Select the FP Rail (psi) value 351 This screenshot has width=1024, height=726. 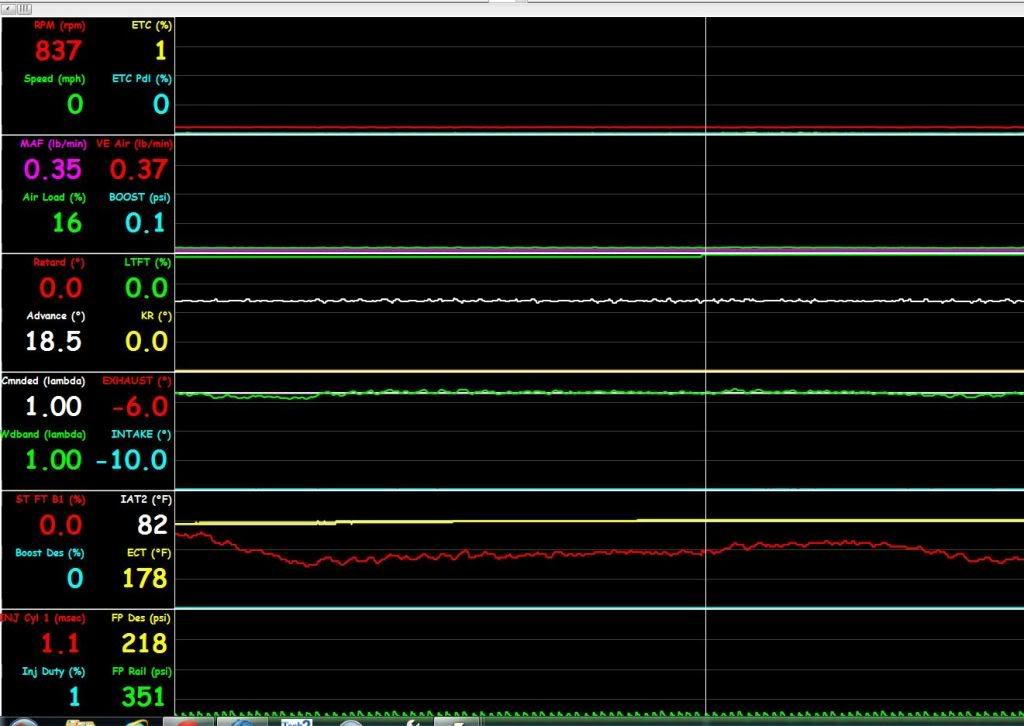click(143, 696)
